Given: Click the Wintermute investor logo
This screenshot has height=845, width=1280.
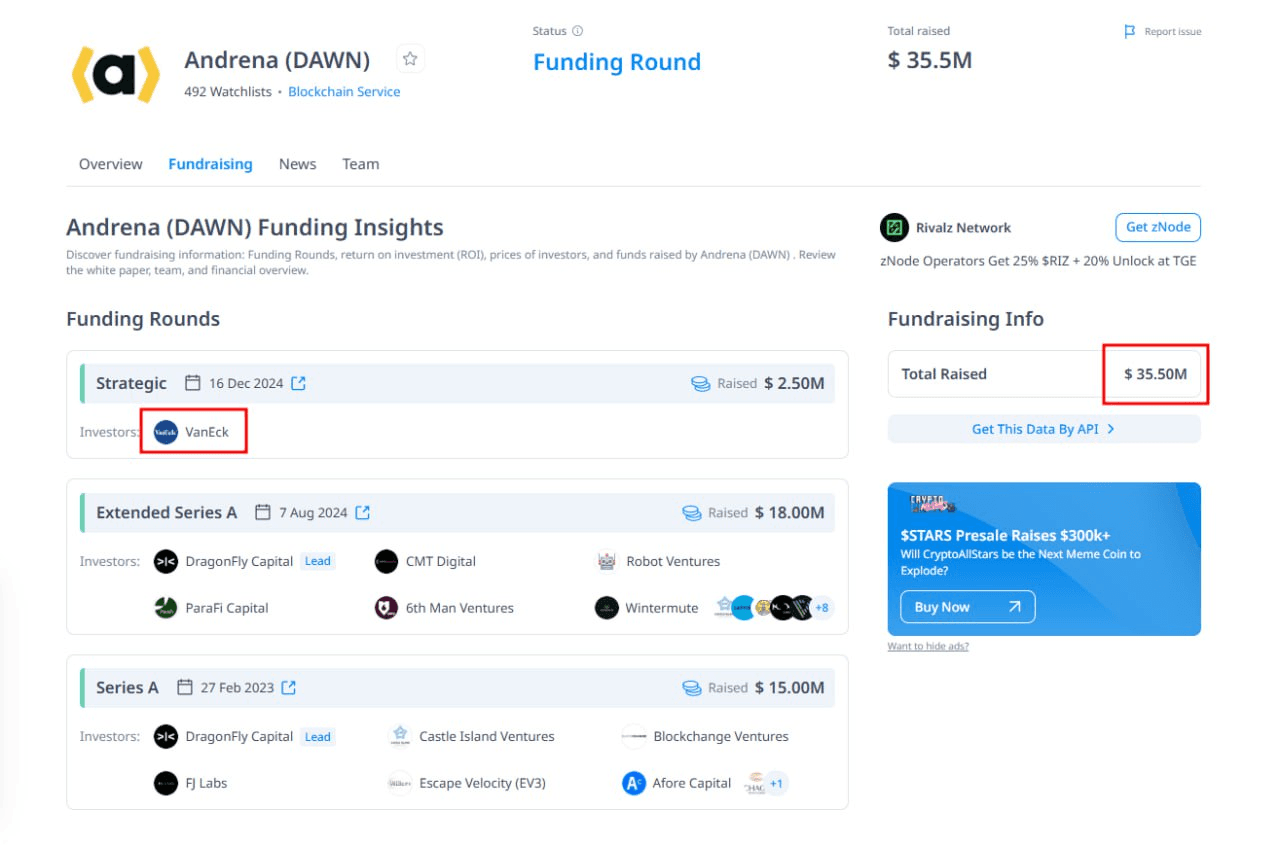Looking at the screenshot, I should [607, 607].
